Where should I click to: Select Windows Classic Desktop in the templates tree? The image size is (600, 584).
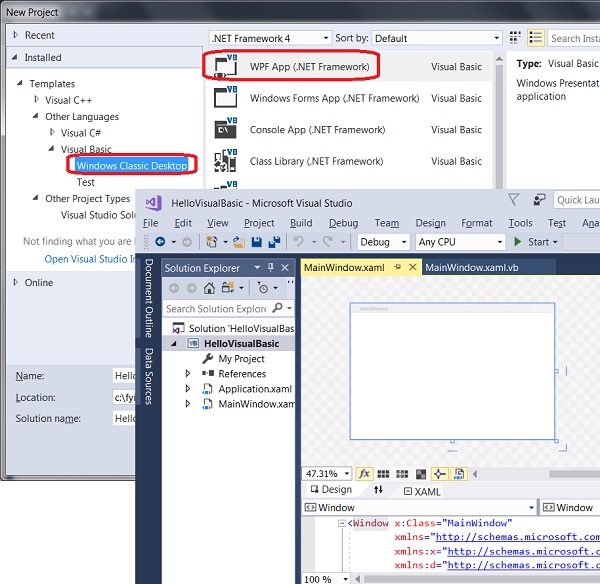click(132, 165)
